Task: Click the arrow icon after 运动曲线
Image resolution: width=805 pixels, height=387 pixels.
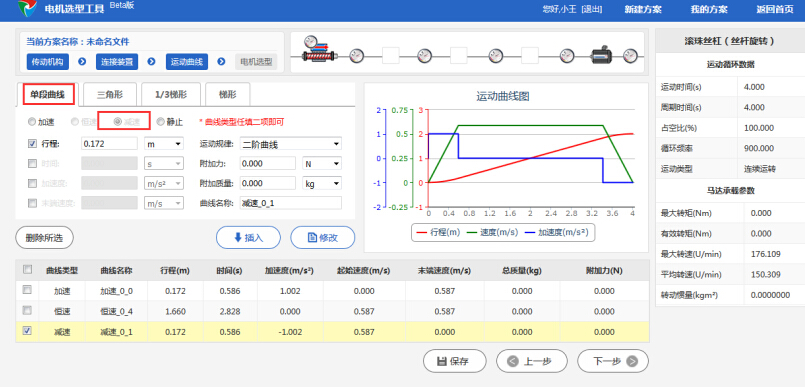Action: coord(221,62)
